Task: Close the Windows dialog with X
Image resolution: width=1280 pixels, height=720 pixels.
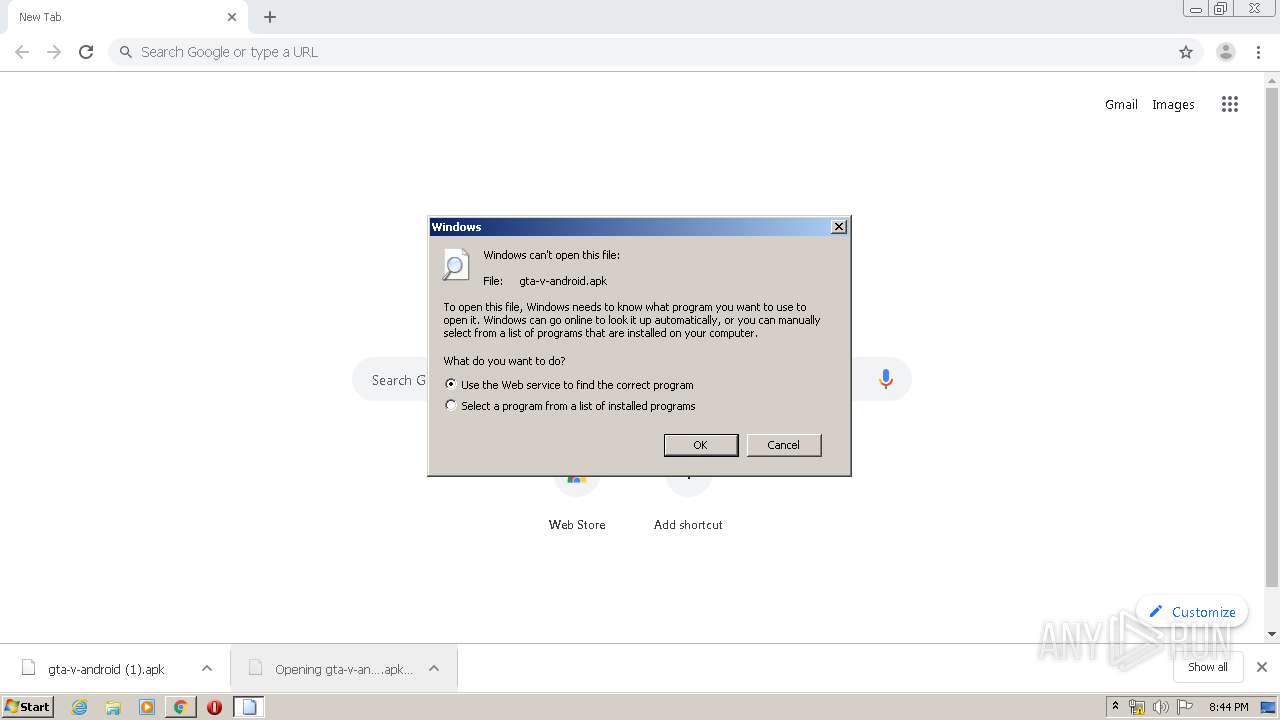Action: (x=839, y=227)
